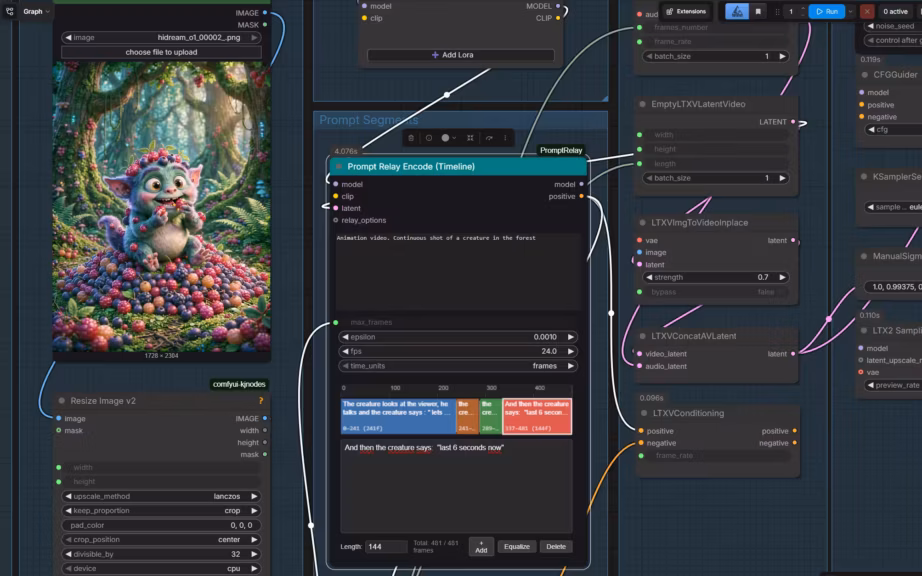Decrease cfg value on CFGGuider node
The width and height of the screenshot is (922, 576).
[x=871, y=129]
